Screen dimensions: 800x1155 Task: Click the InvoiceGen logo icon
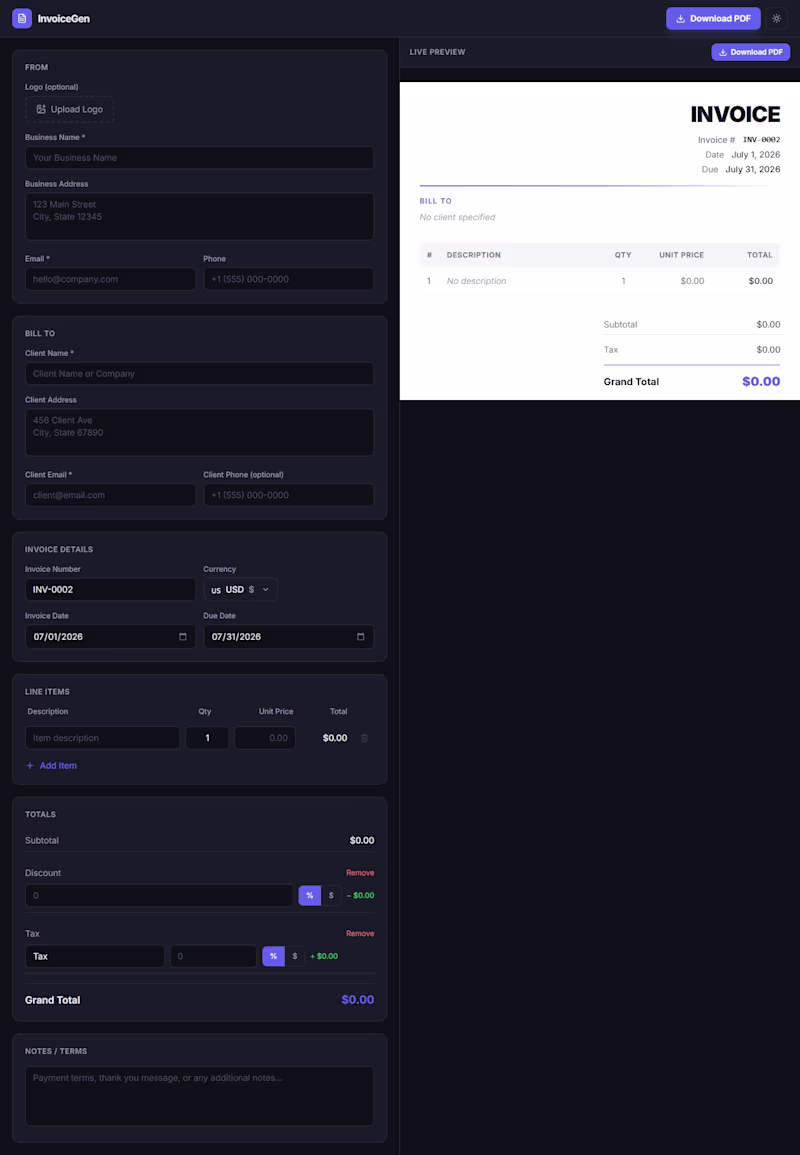click(x=22, y=18)
